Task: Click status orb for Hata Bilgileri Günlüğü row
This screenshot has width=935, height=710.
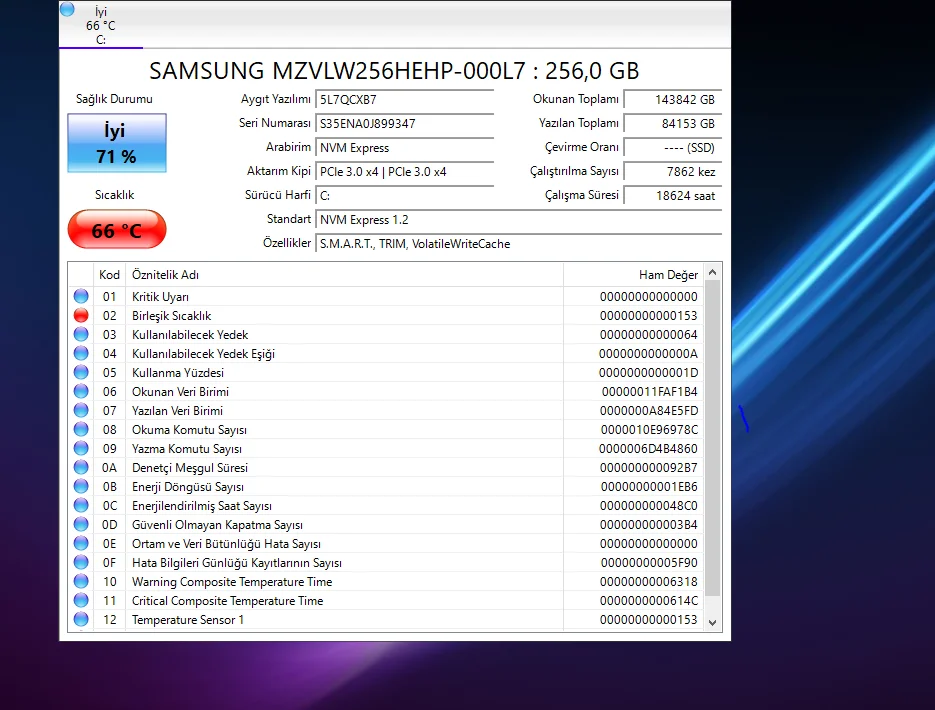Action: coord(81,562)
